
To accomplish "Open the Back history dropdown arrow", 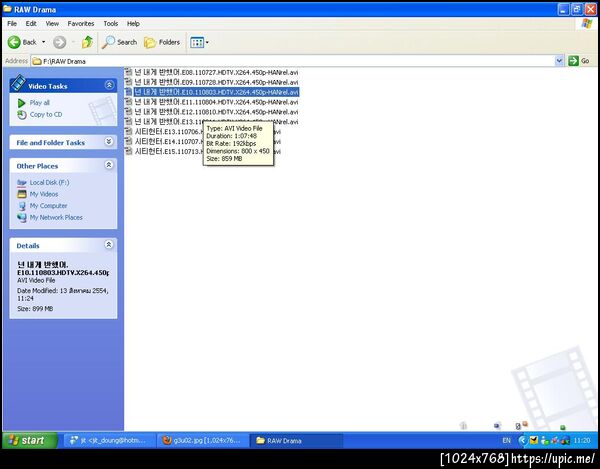I will click(x=43, y=42).
